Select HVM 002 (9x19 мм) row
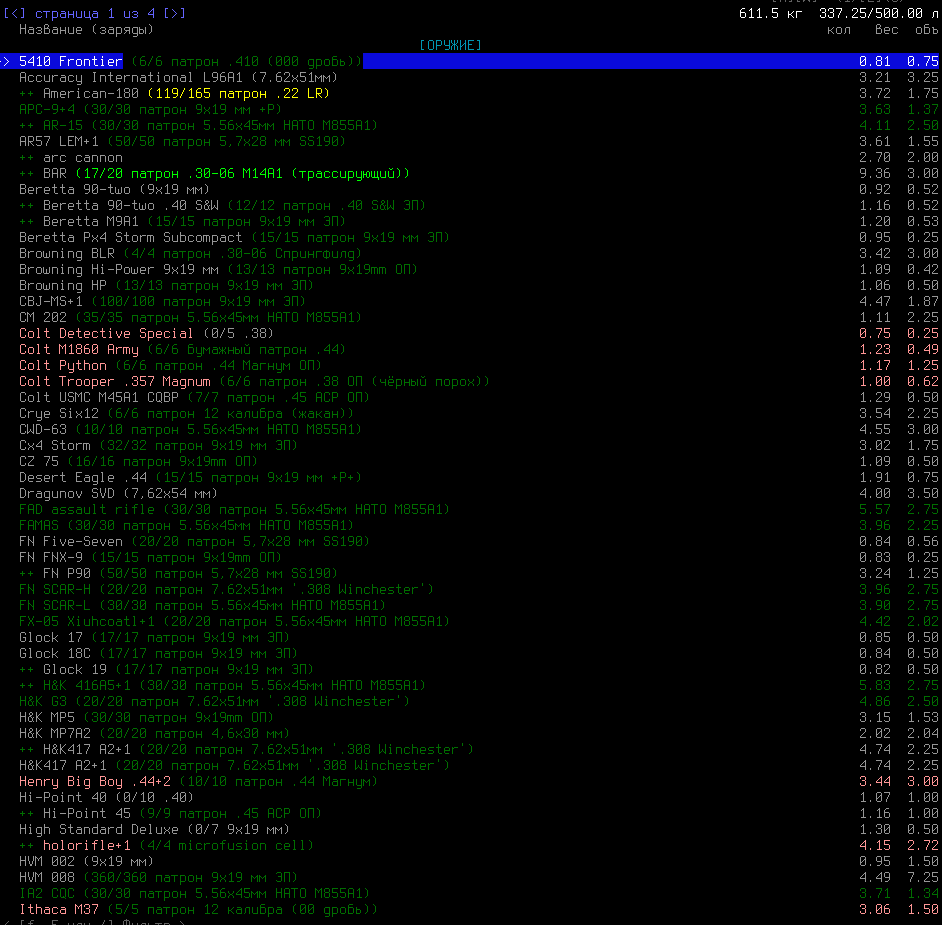The width and height of the screenshot is (942, 925). point(471,862)
